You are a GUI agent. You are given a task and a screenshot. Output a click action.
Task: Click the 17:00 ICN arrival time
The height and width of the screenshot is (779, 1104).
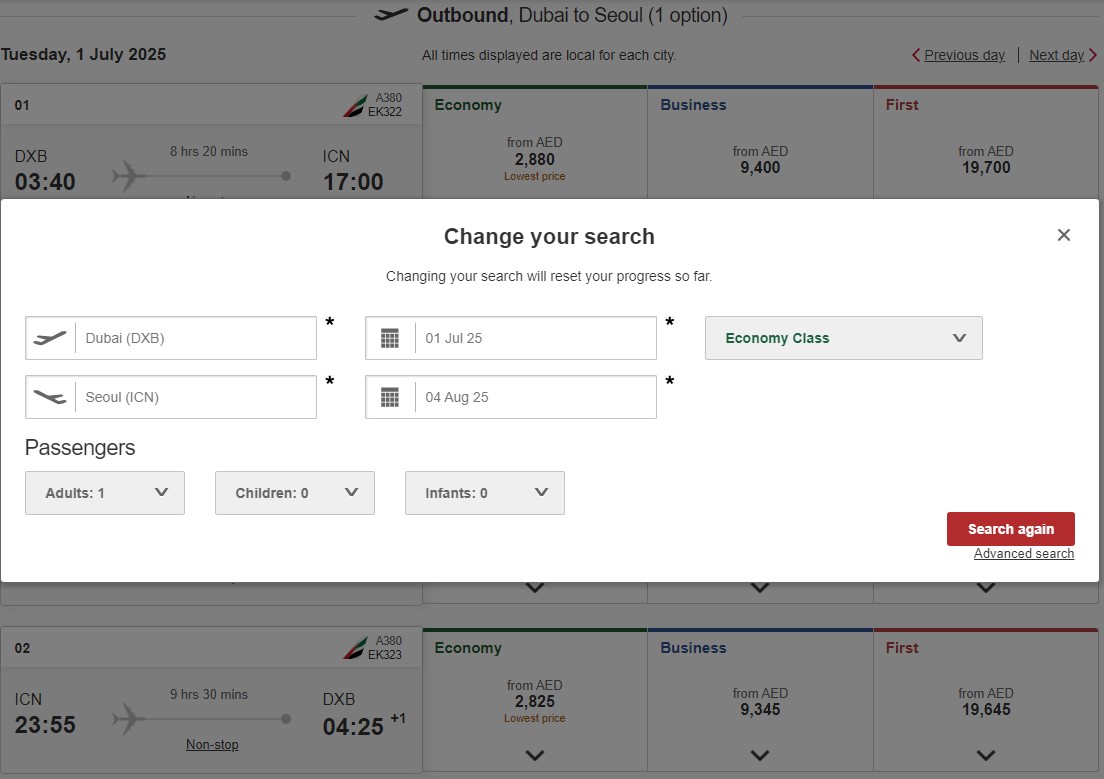pyautogui.click(x=353, y=182)
